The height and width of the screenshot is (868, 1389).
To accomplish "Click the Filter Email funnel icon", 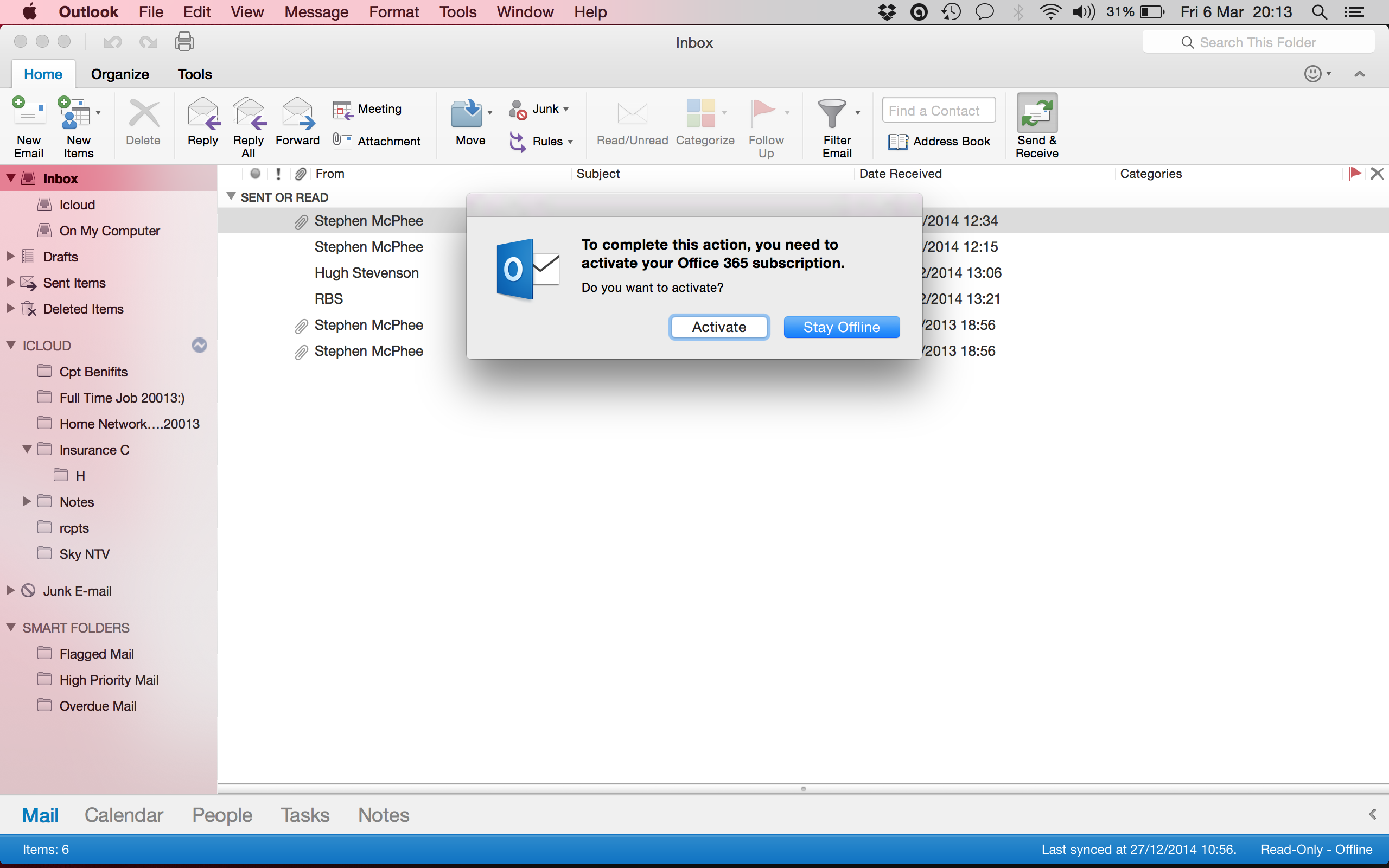I will (832, 112).
